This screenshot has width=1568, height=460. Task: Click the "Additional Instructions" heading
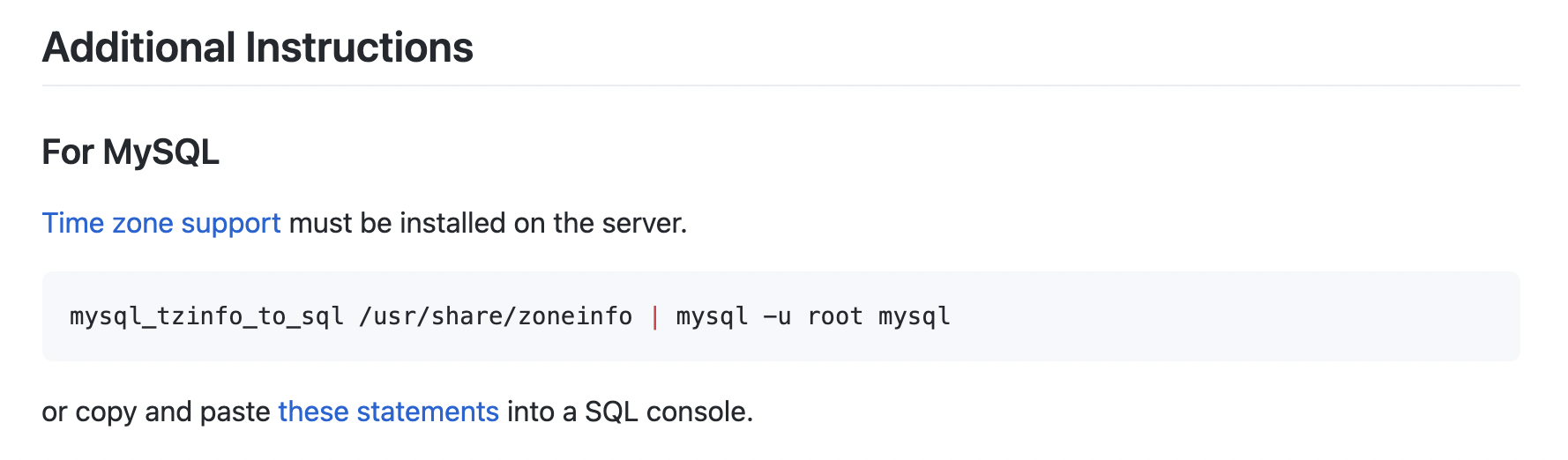pos(258,48)
